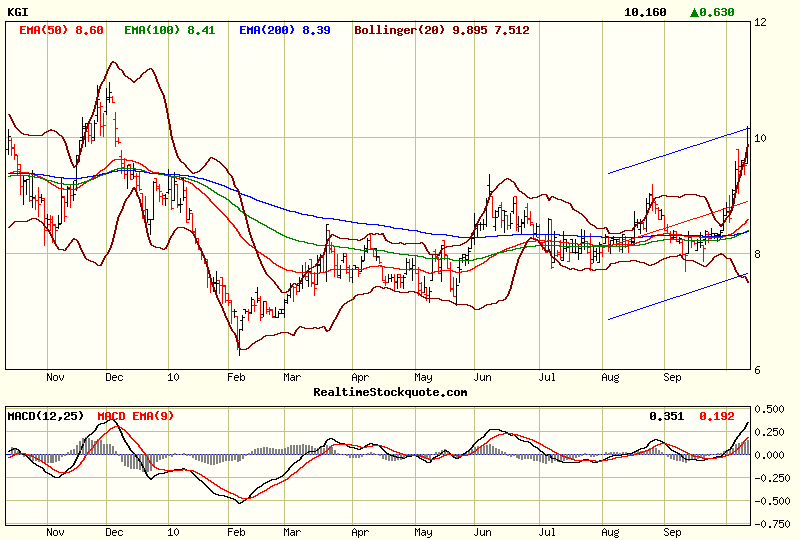Select the last price value 10.160
This screenshot has width=800, height=540.
tap(645, 12)
